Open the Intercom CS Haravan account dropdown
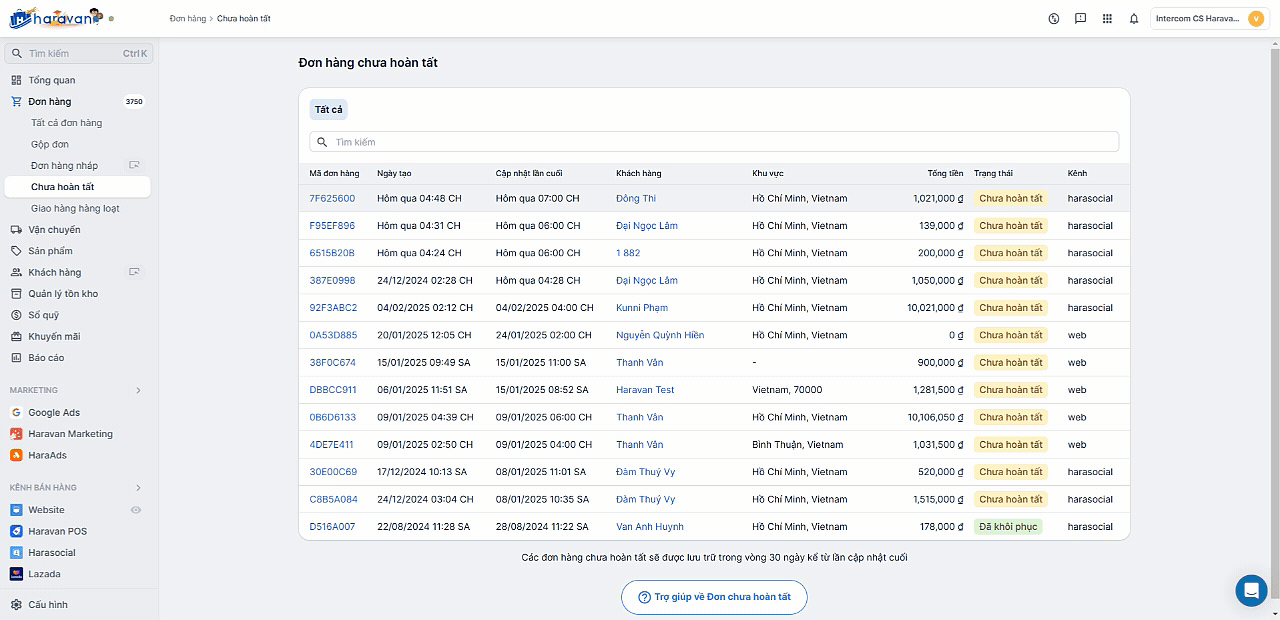This screenshot has width=1280, height=620. [1211, 18]
